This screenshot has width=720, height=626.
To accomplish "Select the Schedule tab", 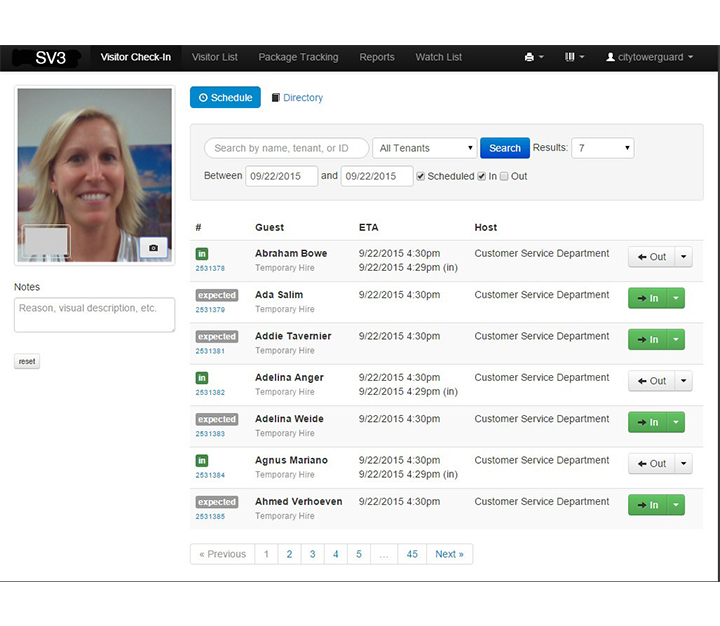I will coord(225,97).
